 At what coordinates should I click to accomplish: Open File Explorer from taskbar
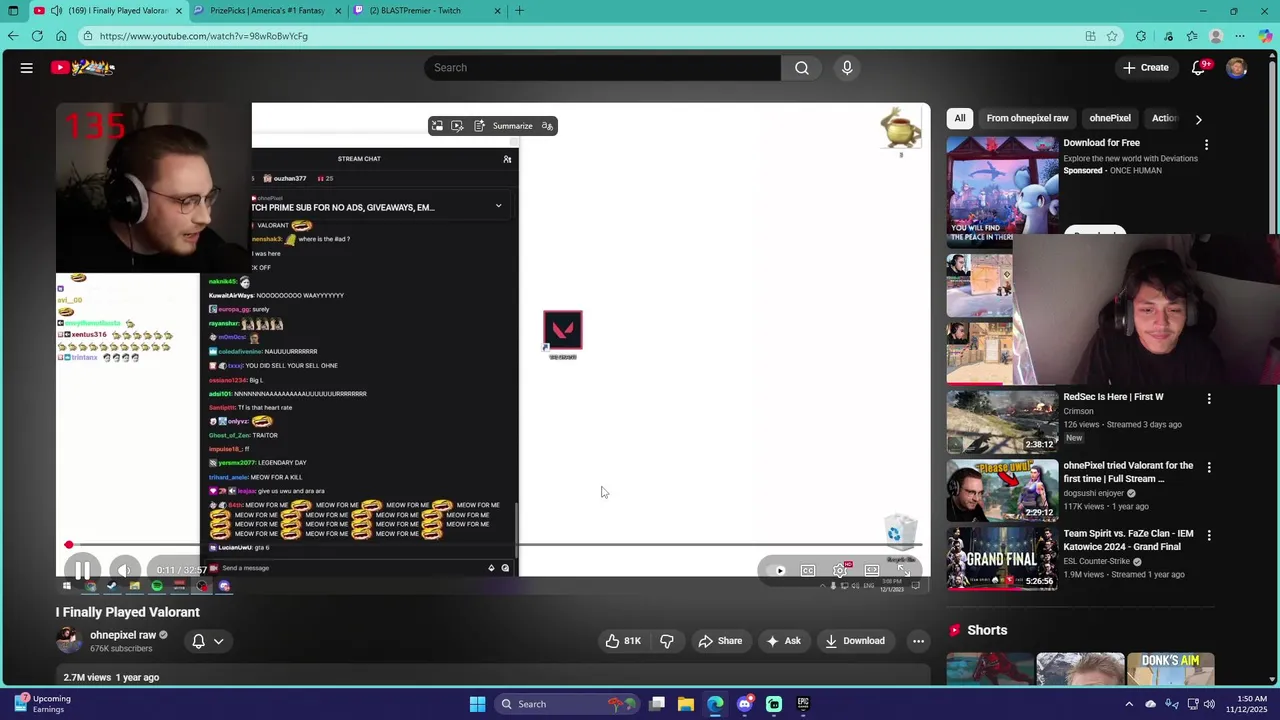(686, 704)
